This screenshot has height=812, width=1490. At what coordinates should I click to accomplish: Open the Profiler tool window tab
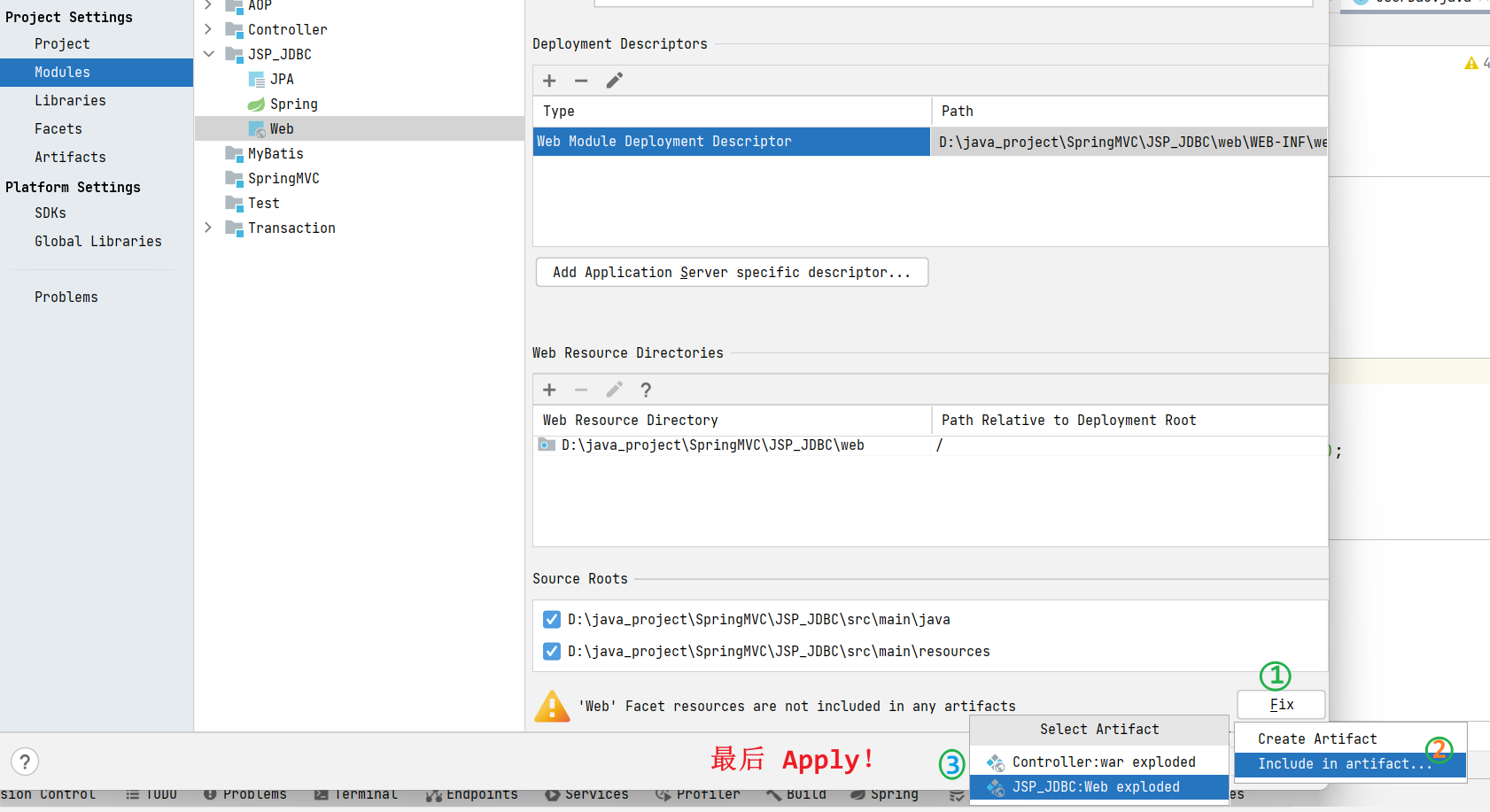pos(698,795)
